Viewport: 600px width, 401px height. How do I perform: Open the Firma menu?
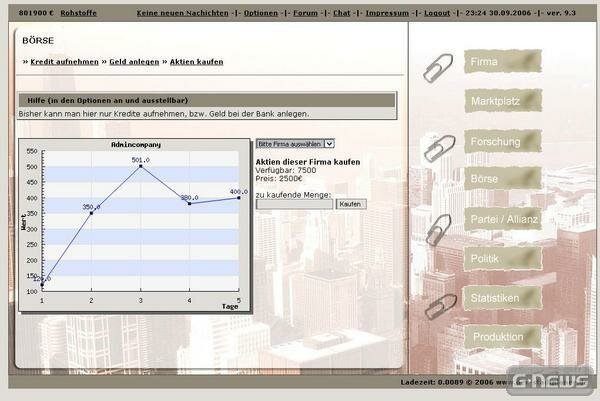(503, 61)
